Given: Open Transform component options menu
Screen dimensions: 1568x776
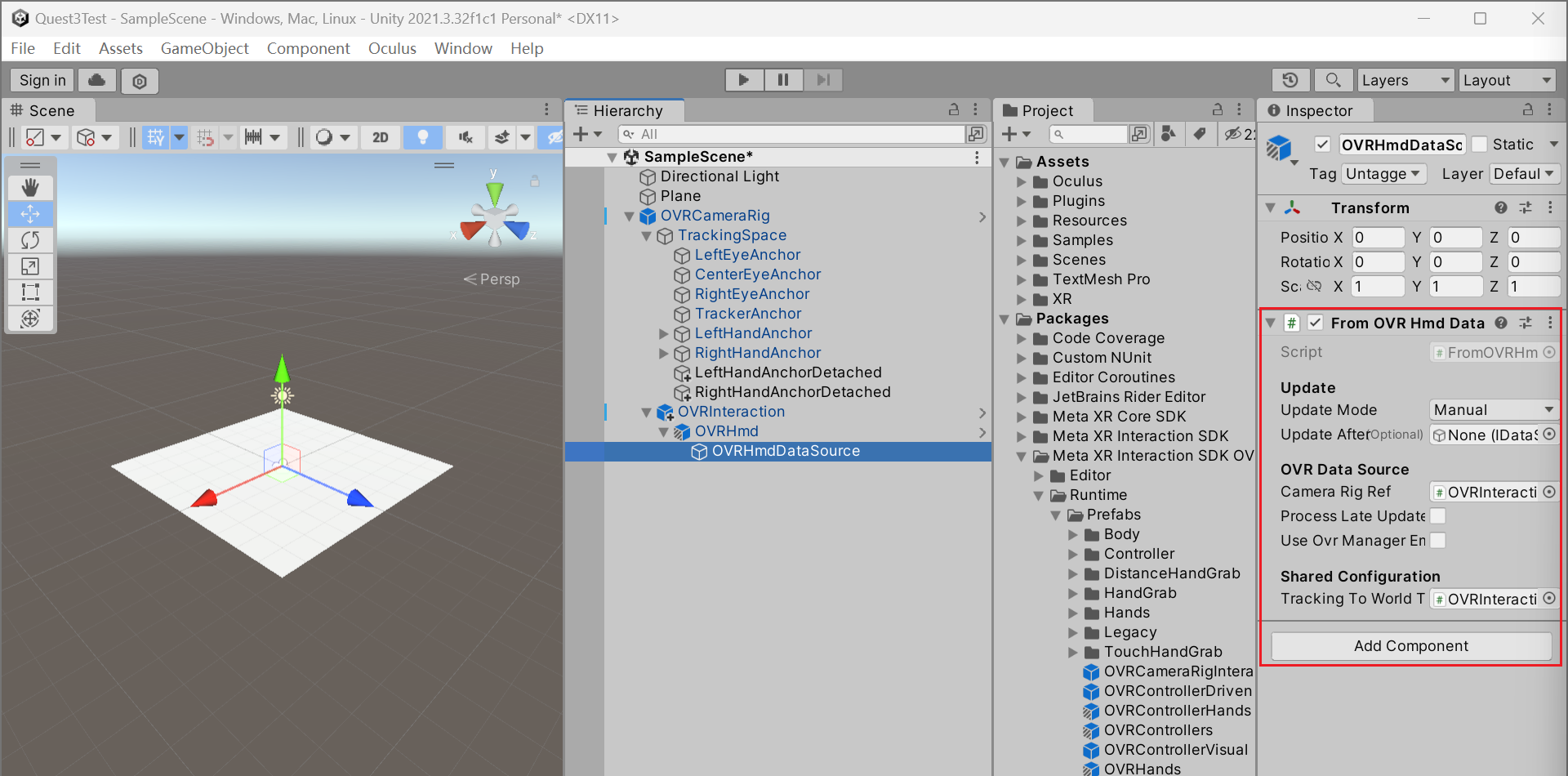Looking at the screenshot, I should coord(1550,207).
